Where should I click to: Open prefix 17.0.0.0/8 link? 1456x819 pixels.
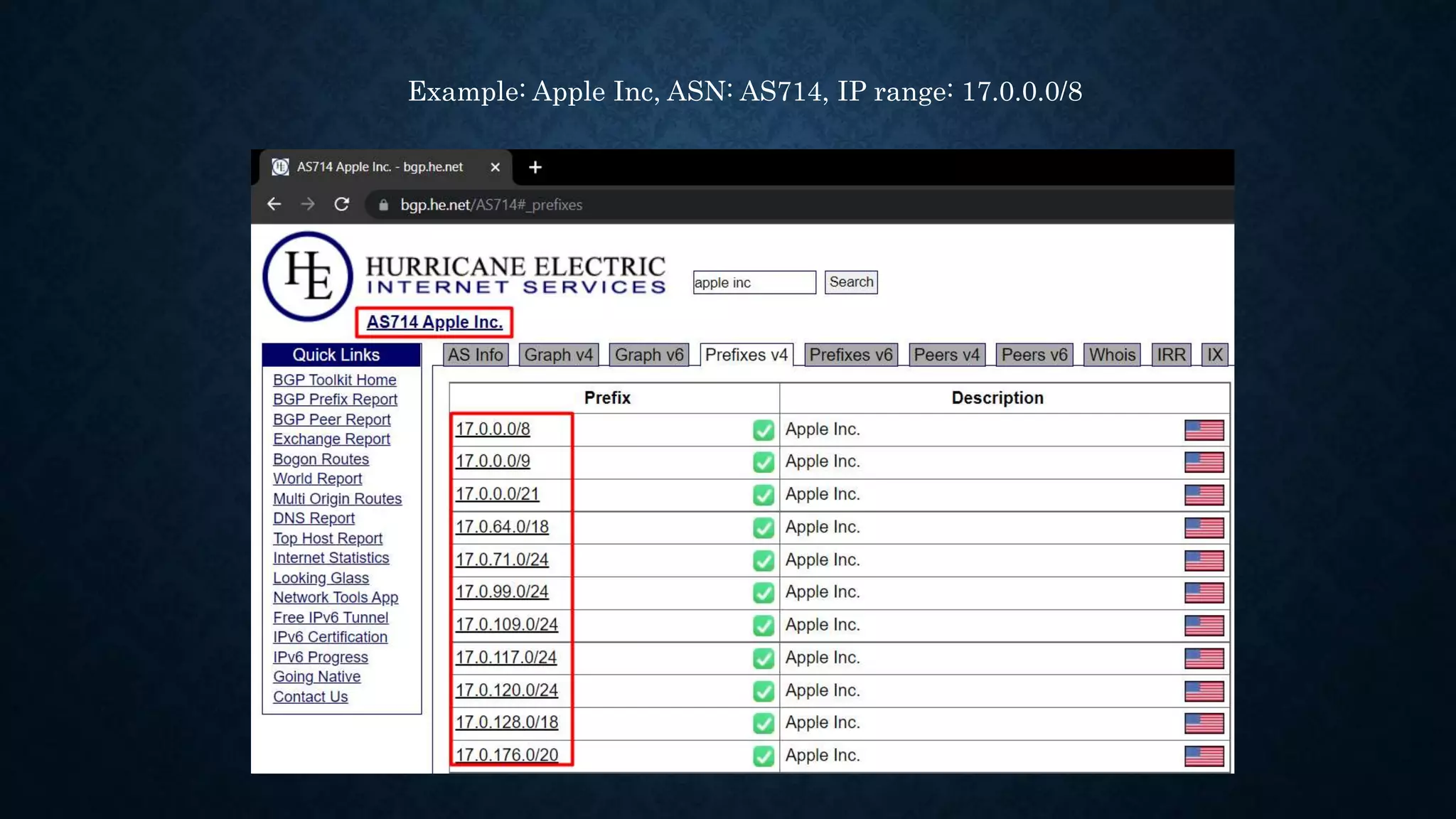click(x=493, y=429)
